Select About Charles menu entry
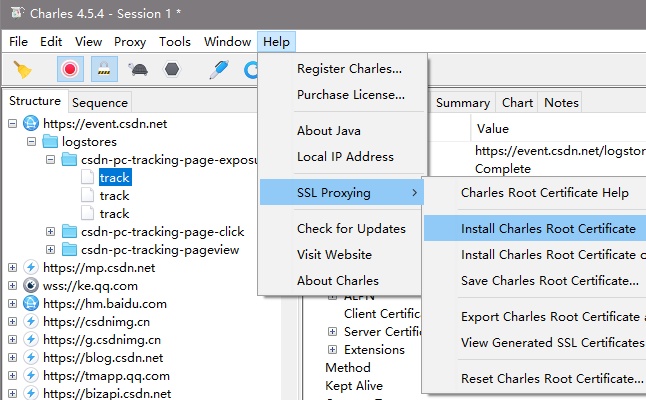646x400 pixels. [341, 280]
